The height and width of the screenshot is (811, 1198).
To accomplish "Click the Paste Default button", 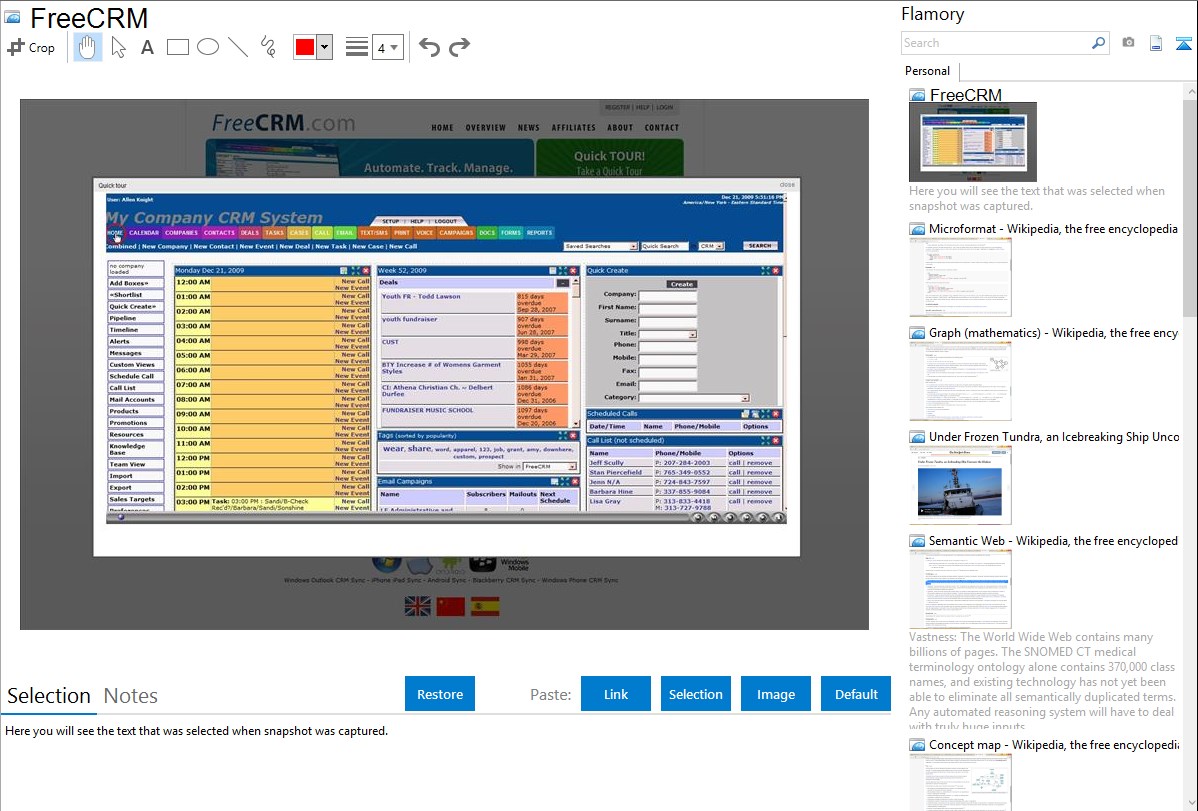I will pyautogui.click(x=856, y=694).
